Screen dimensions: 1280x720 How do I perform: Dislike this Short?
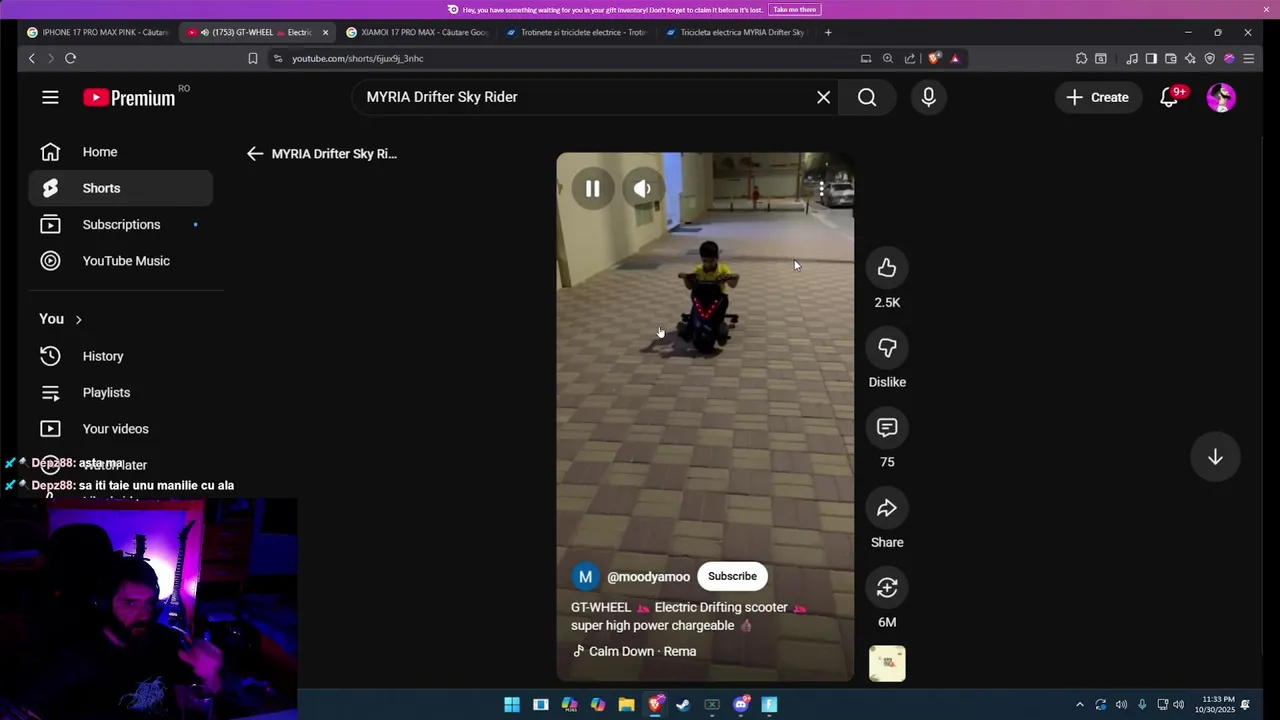(x=887, y=348)
